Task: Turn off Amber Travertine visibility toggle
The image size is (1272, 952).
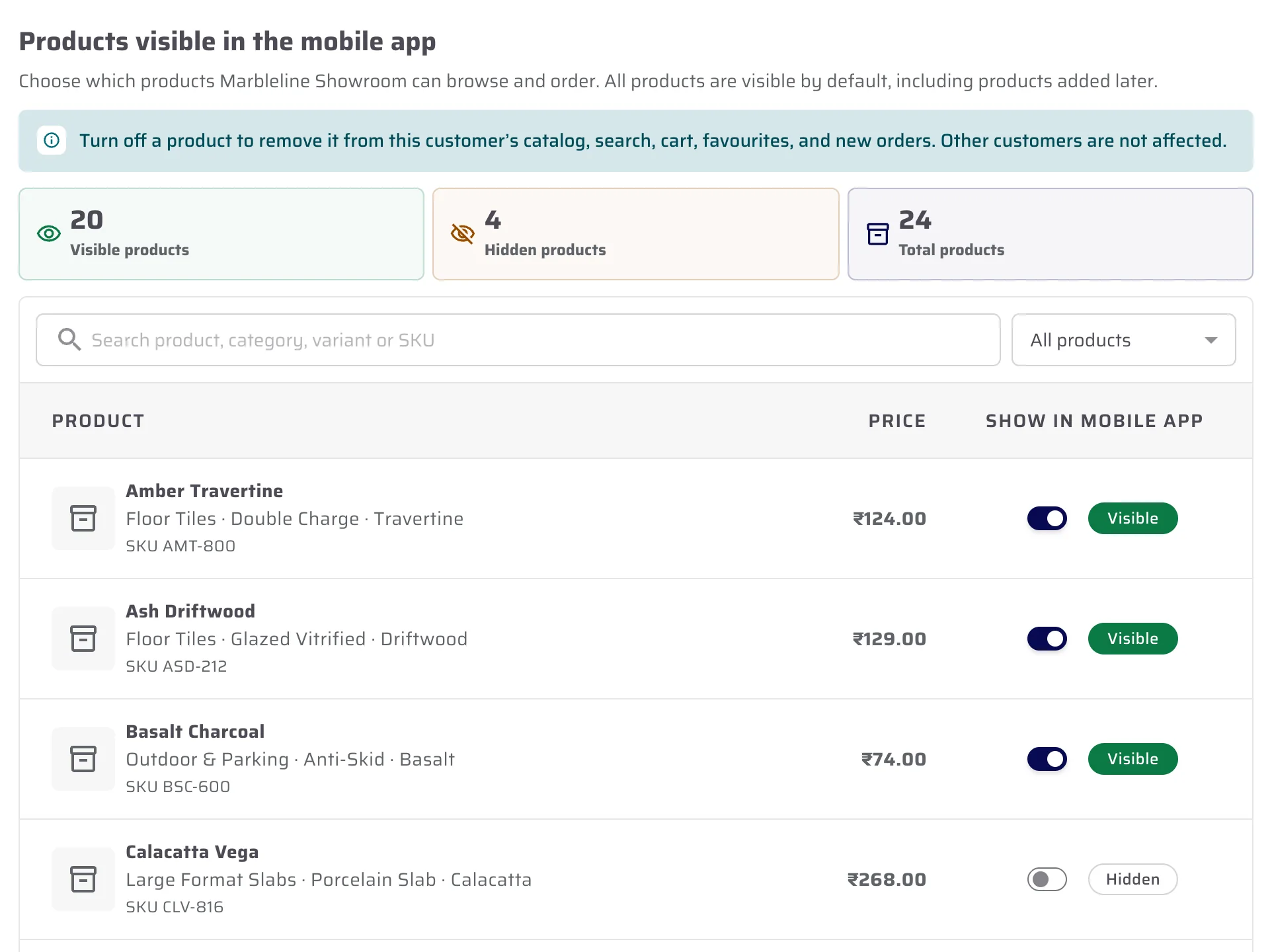Action: (1047, 518)
